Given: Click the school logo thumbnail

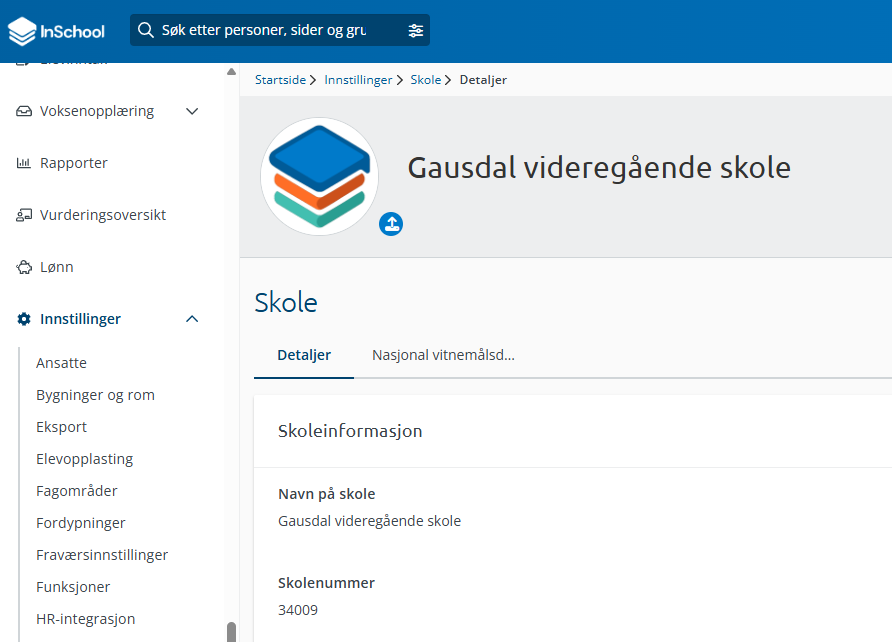Looking at the screenshot, I should click(x=320, y=176).
